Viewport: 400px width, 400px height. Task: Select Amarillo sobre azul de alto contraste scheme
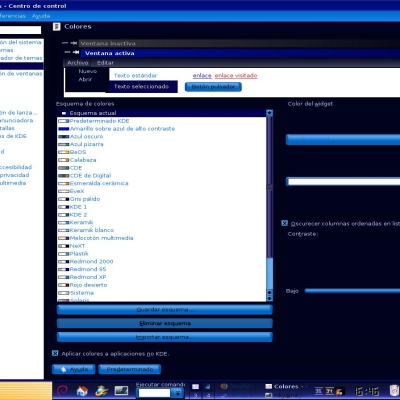tap(162, 129)
